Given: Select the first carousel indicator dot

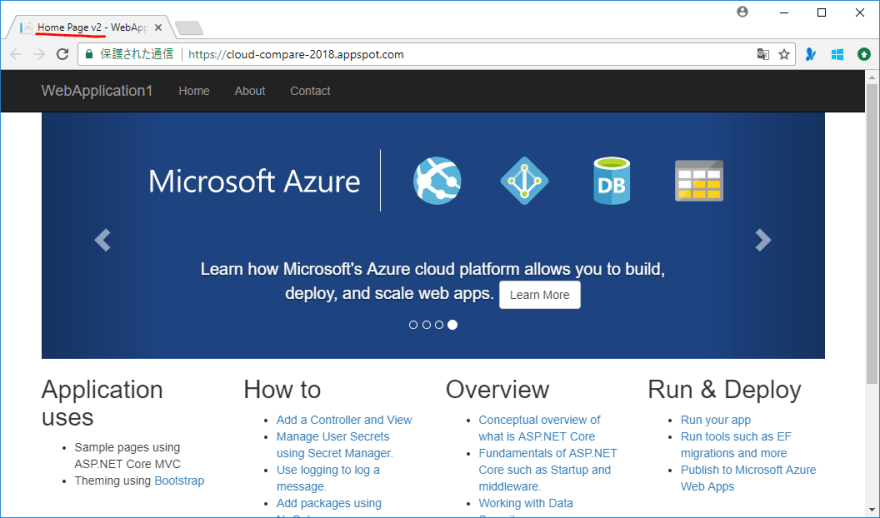Looking at the screenshot, I should click(413, 325).
